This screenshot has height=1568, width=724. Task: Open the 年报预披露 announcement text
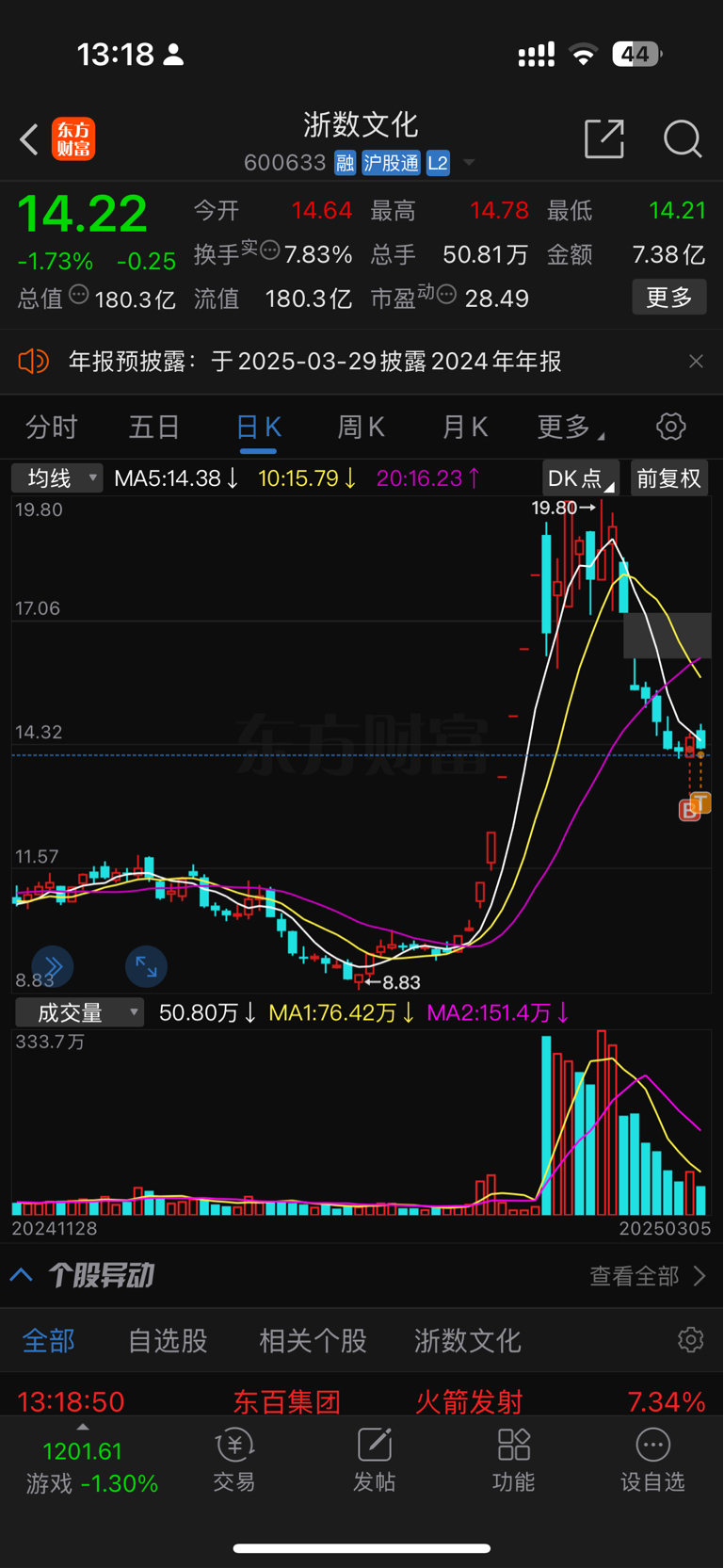coord(314,362)
